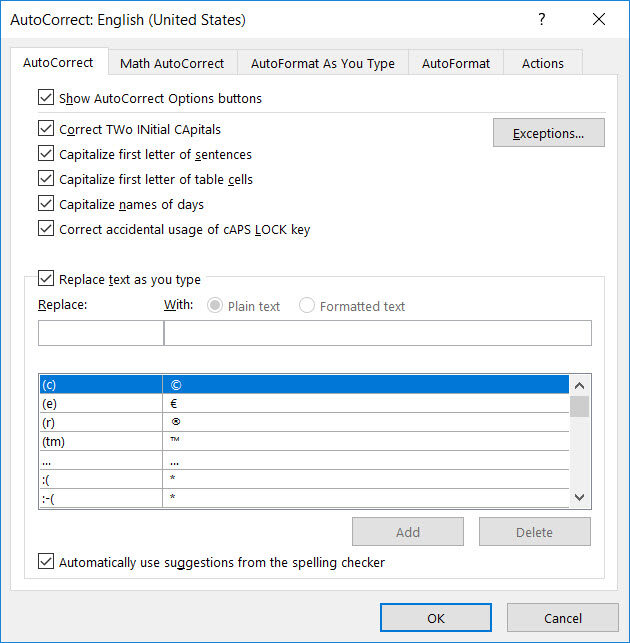This screenshot has width=630, height=643.
Task: Open the AutoFormat As You Type tab
Action: point(323,64)
